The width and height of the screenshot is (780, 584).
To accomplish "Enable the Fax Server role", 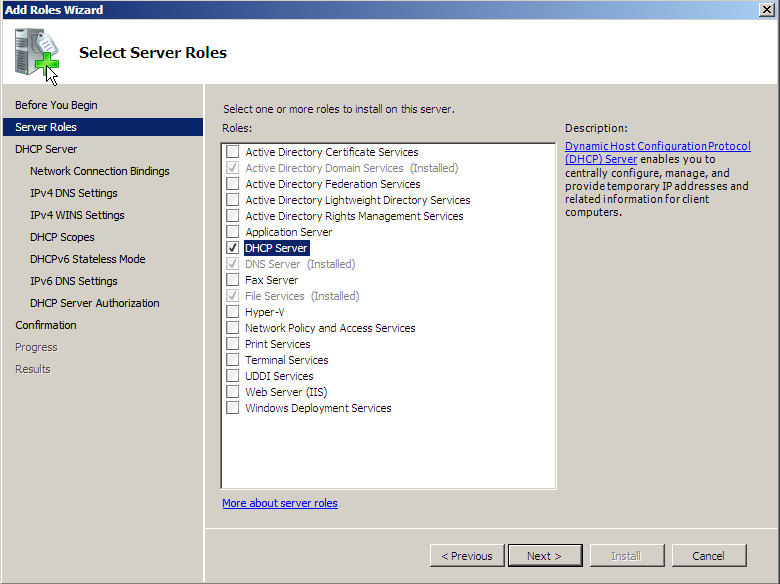I will coord(232,279).
